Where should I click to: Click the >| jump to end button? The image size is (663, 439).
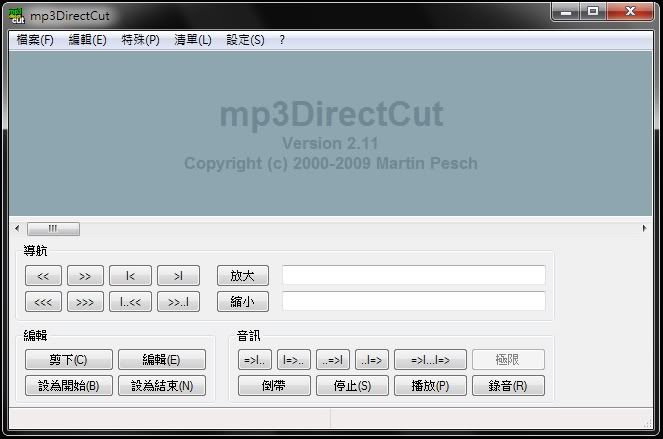click(178, 276)
